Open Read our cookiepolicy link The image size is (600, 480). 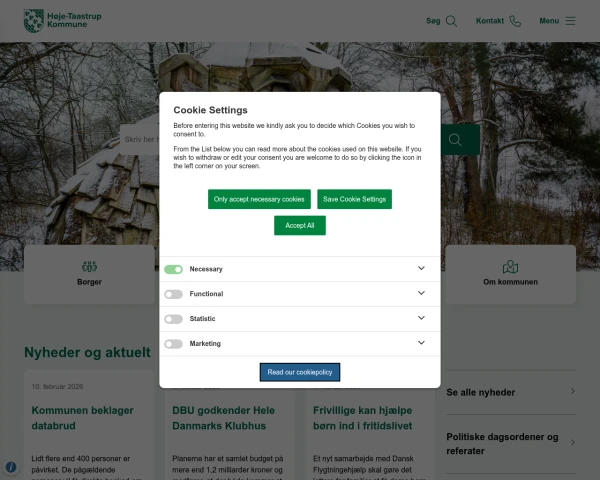click(x=300, y=372)
